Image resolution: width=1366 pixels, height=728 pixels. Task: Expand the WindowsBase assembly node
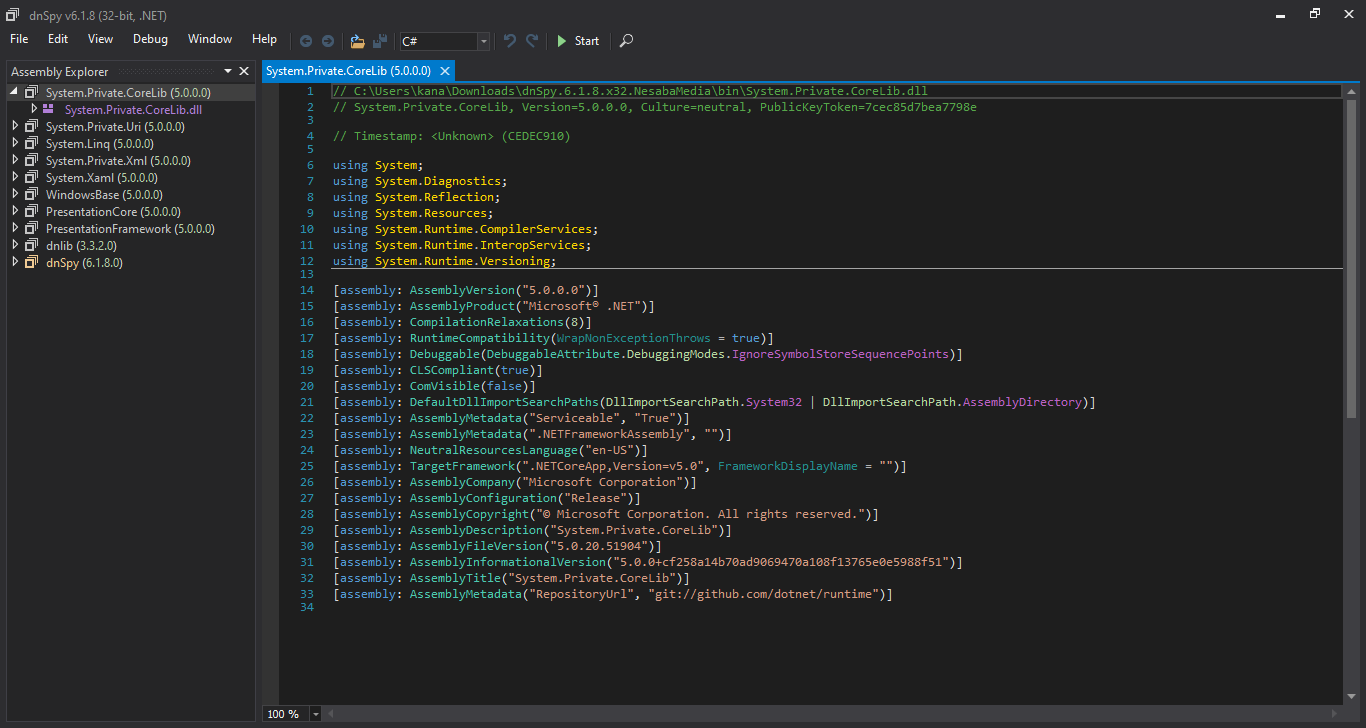(14, 195)
